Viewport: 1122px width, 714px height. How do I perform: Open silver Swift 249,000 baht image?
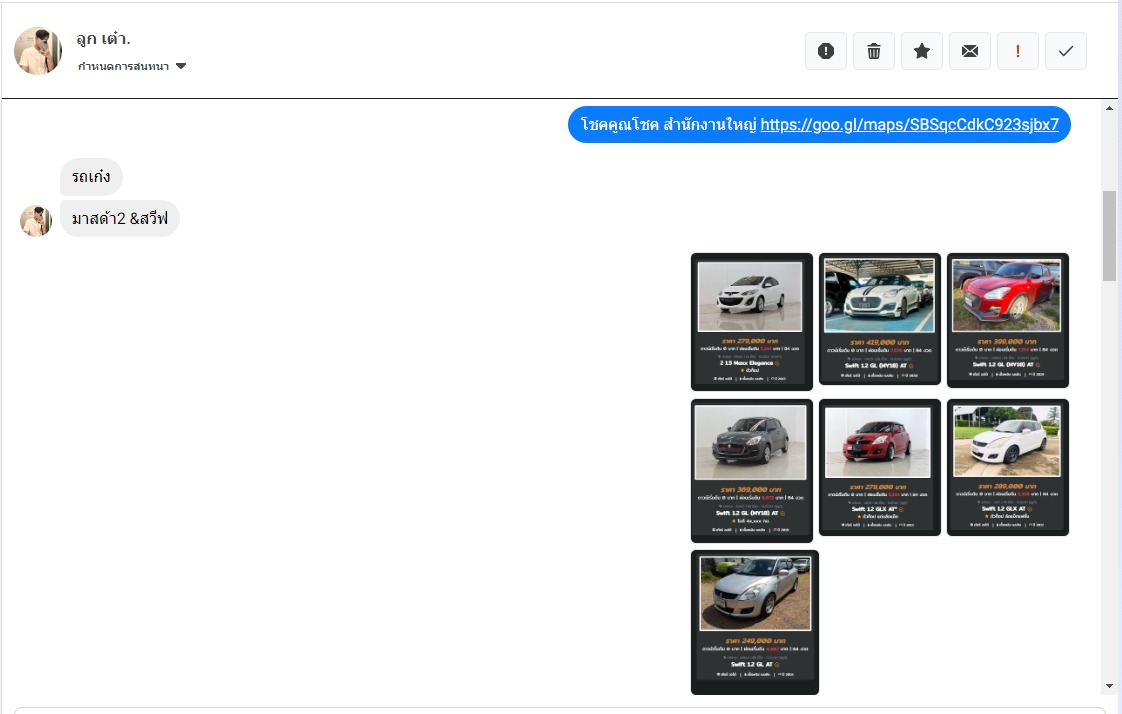click(754, 621)
